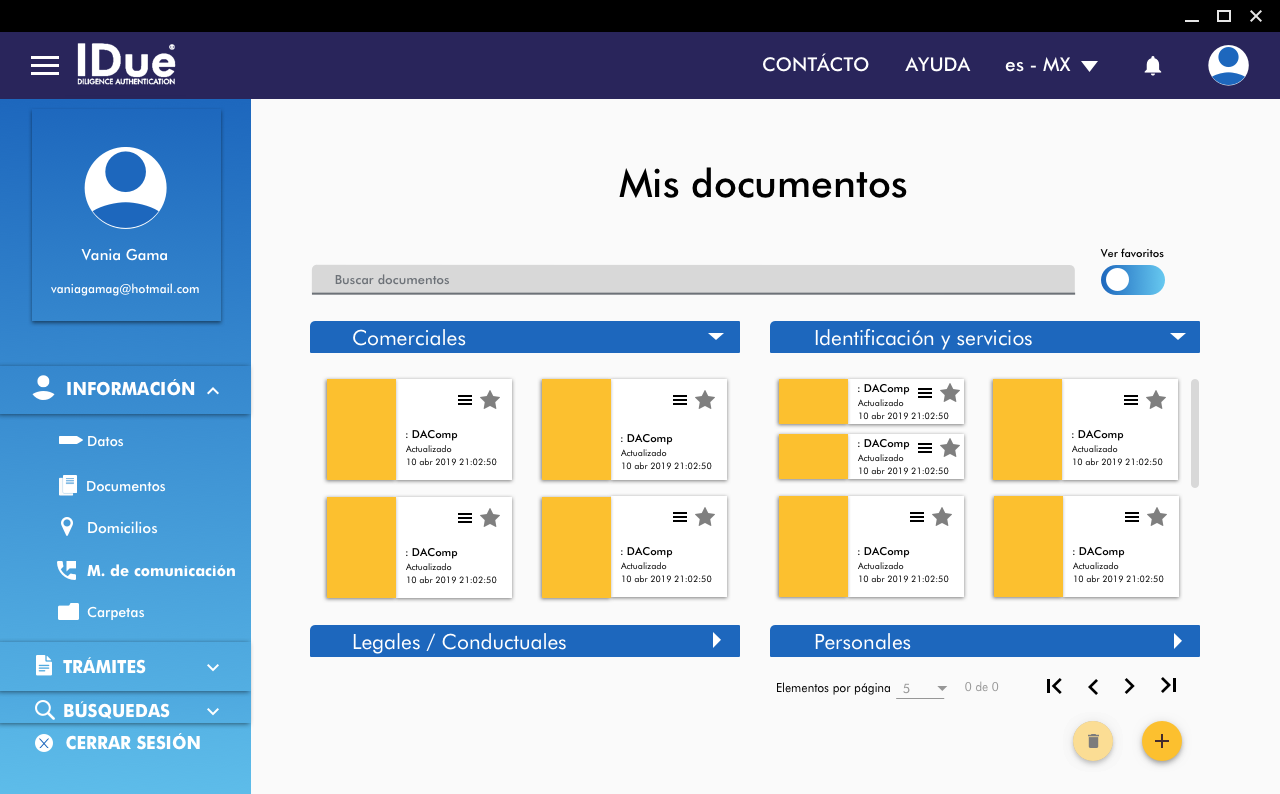Select Domicilios in the sidebar

point(121,528)
